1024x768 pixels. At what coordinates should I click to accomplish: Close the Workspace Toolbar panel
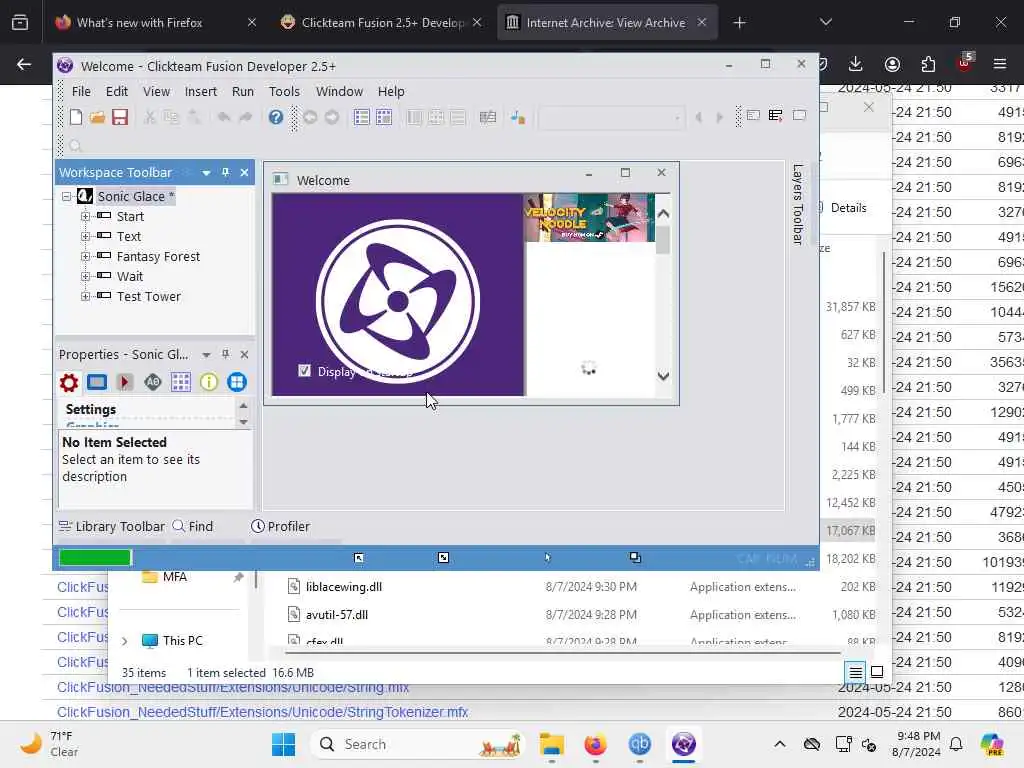[x=244, y=172]
